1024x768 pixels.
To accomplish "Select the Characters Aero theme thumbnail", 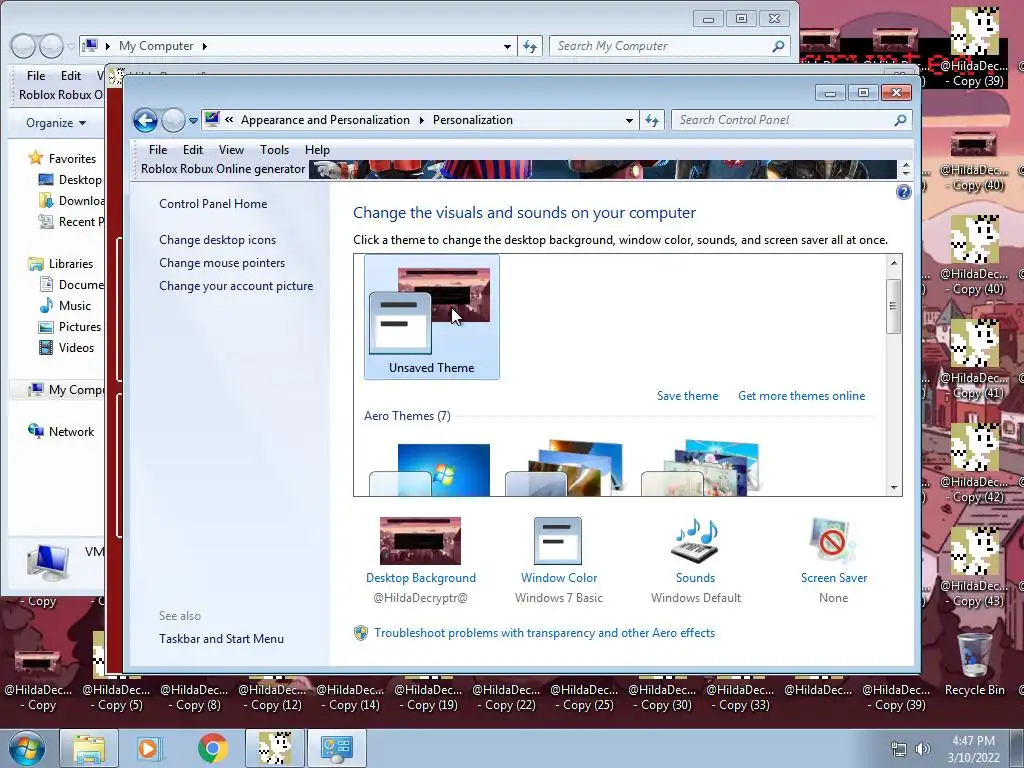I will click(700, 468).
